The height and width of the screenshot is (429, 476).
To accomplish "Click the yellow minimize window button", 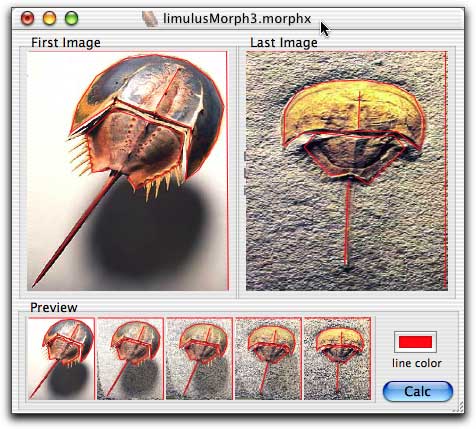I will (x=49, y=18).
